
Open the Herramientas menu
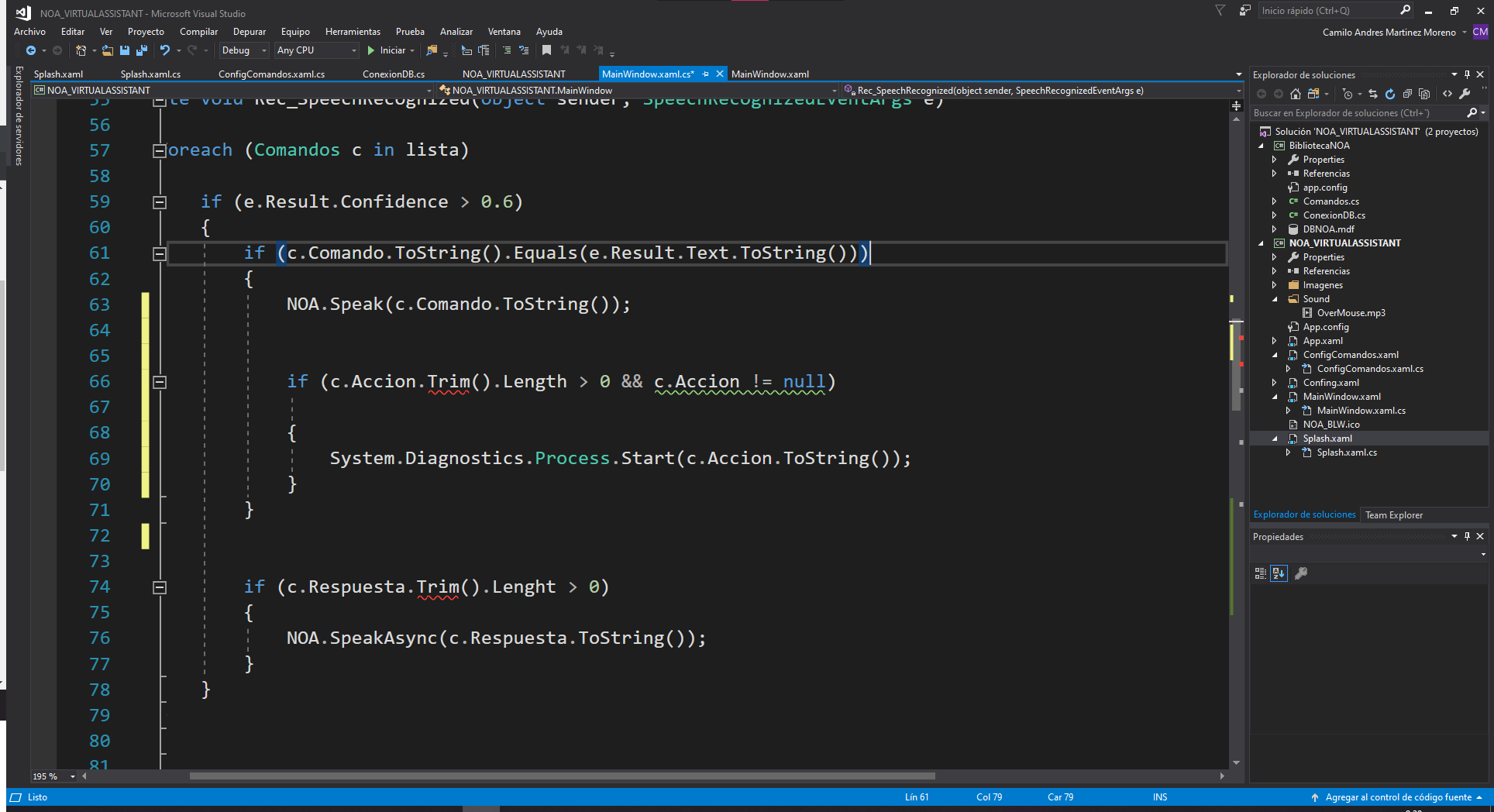coord(353,32)
